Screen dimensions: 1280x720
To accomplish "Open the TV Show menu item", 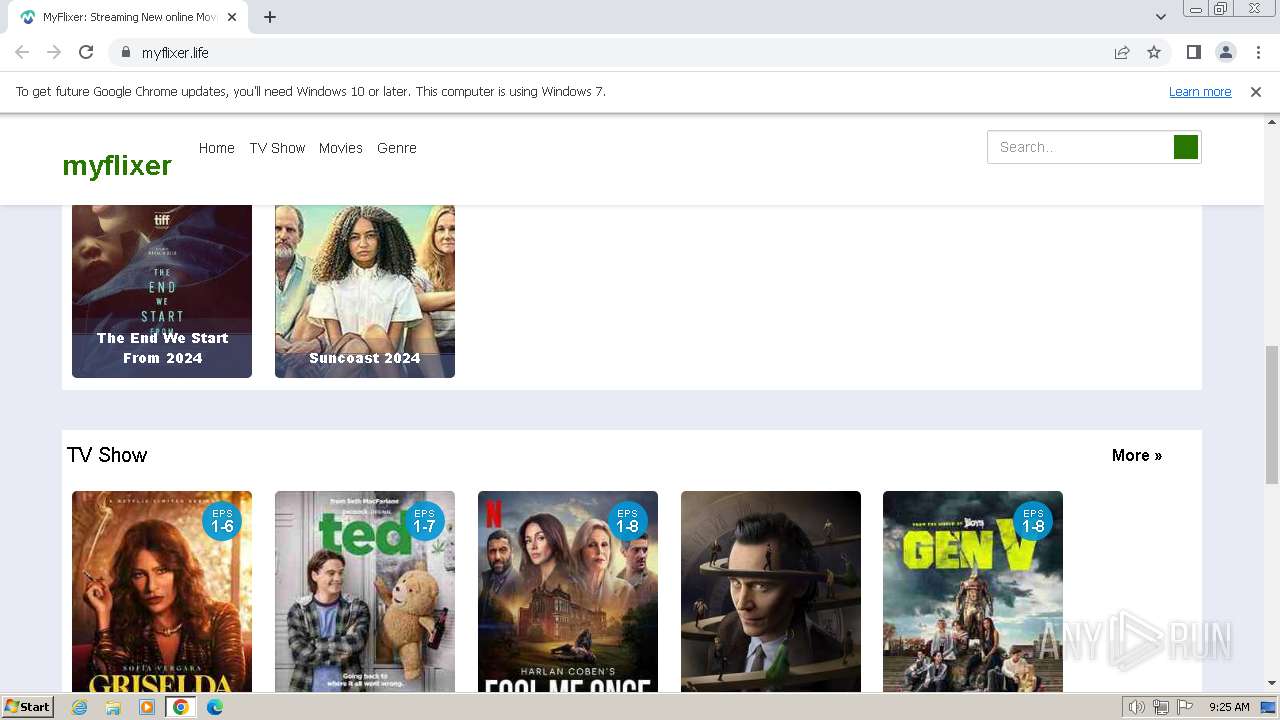I will click(x=277, y=148).
